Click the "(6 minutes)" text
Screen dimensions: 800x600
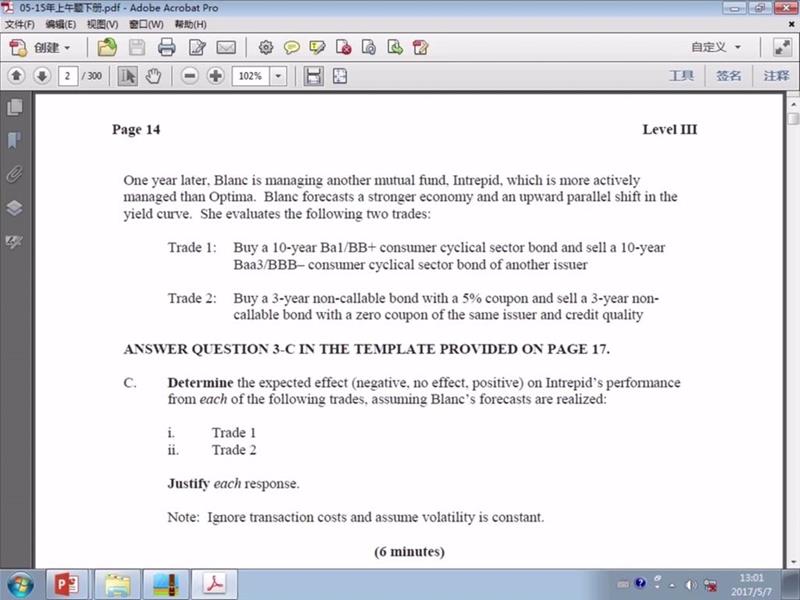pos(409,552)
